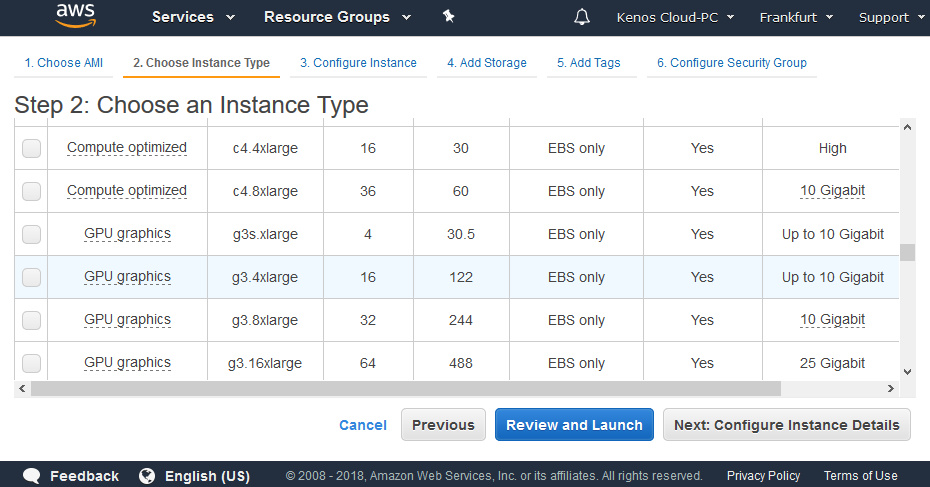Click the AWS logo home icon
930x487 pixels.
click(75, 15)
